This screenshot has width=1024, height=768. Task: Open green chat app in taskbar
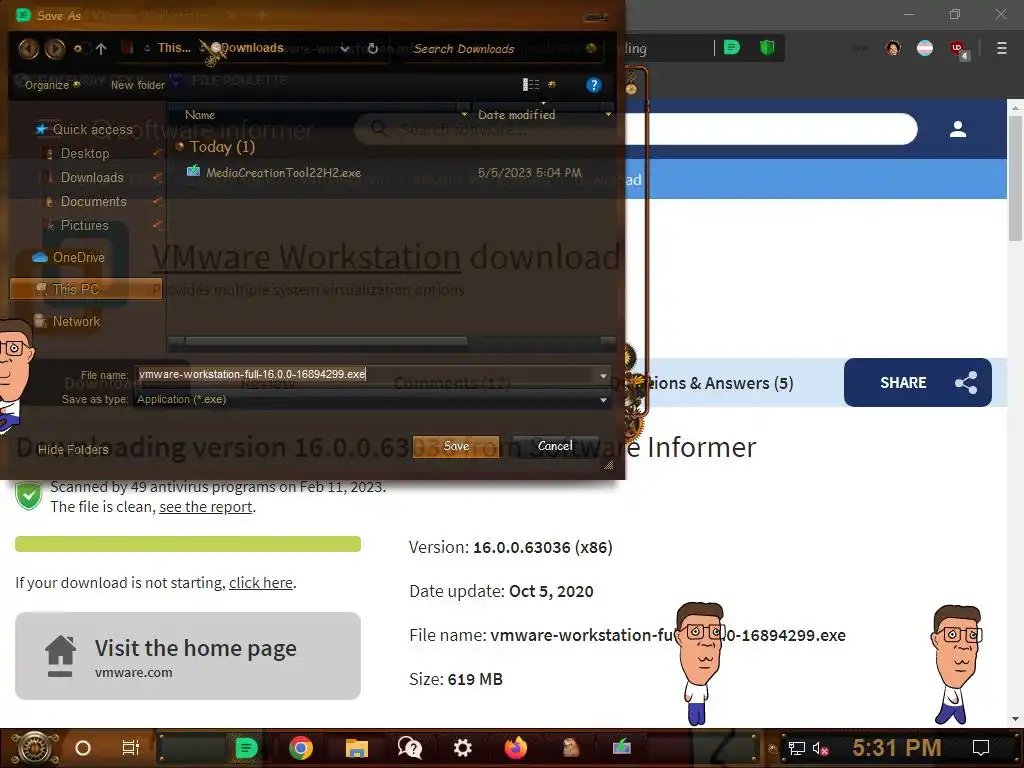(246, 748)
